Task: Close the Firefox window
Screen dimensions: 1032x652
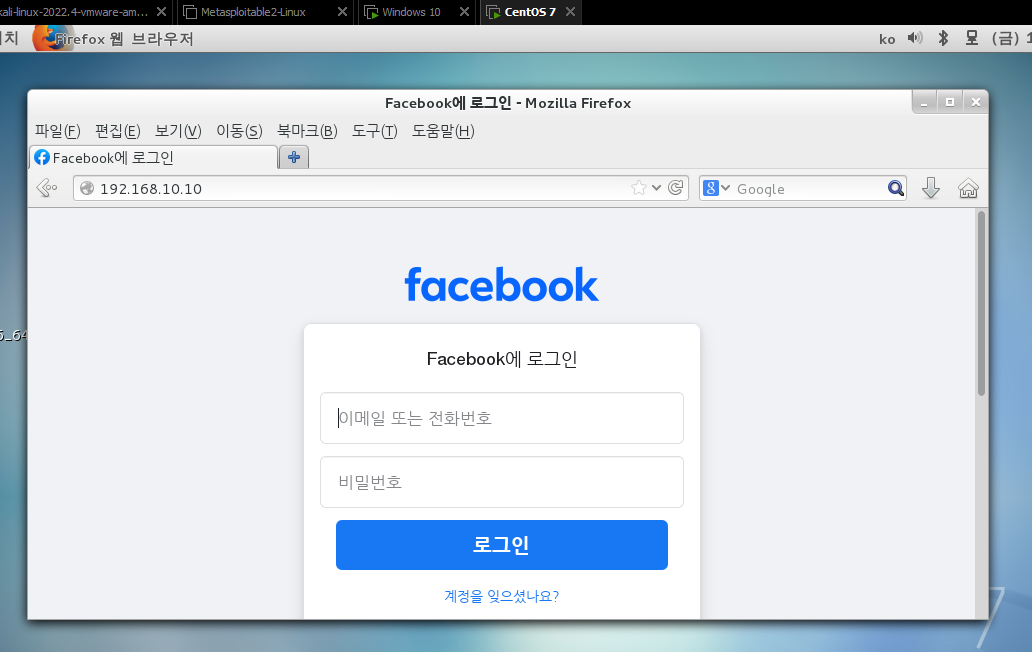Action: [975, 103]
